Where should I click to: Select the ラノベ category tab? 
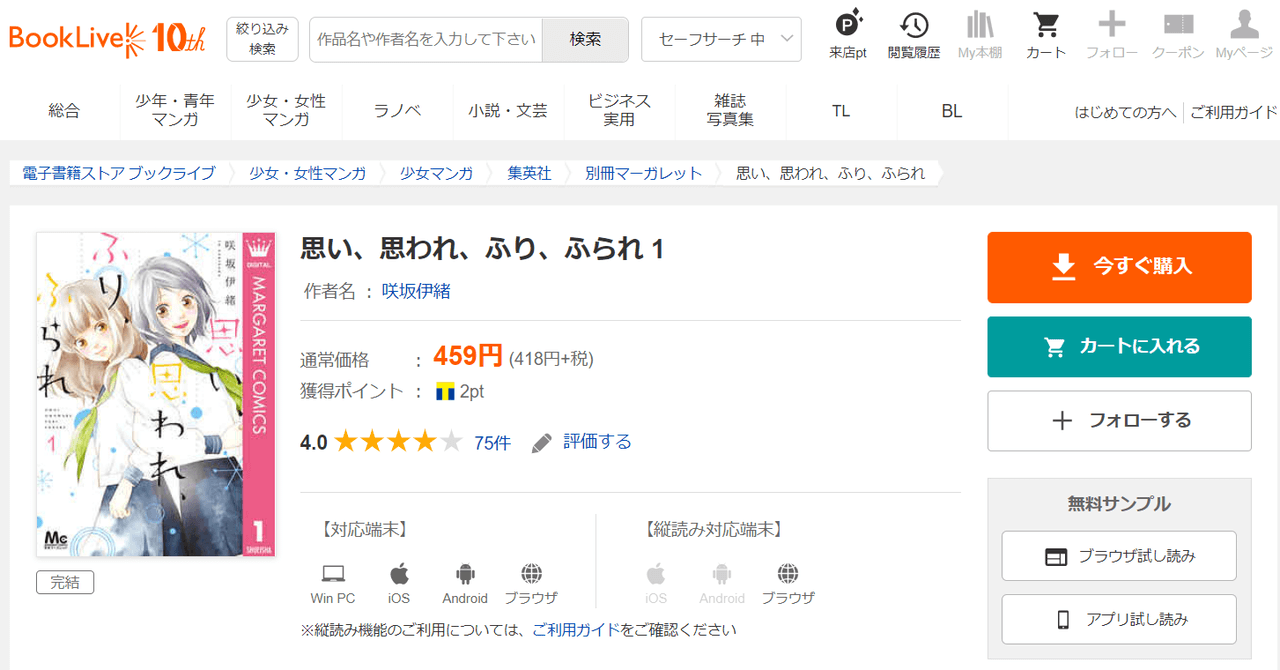point(397,111)
